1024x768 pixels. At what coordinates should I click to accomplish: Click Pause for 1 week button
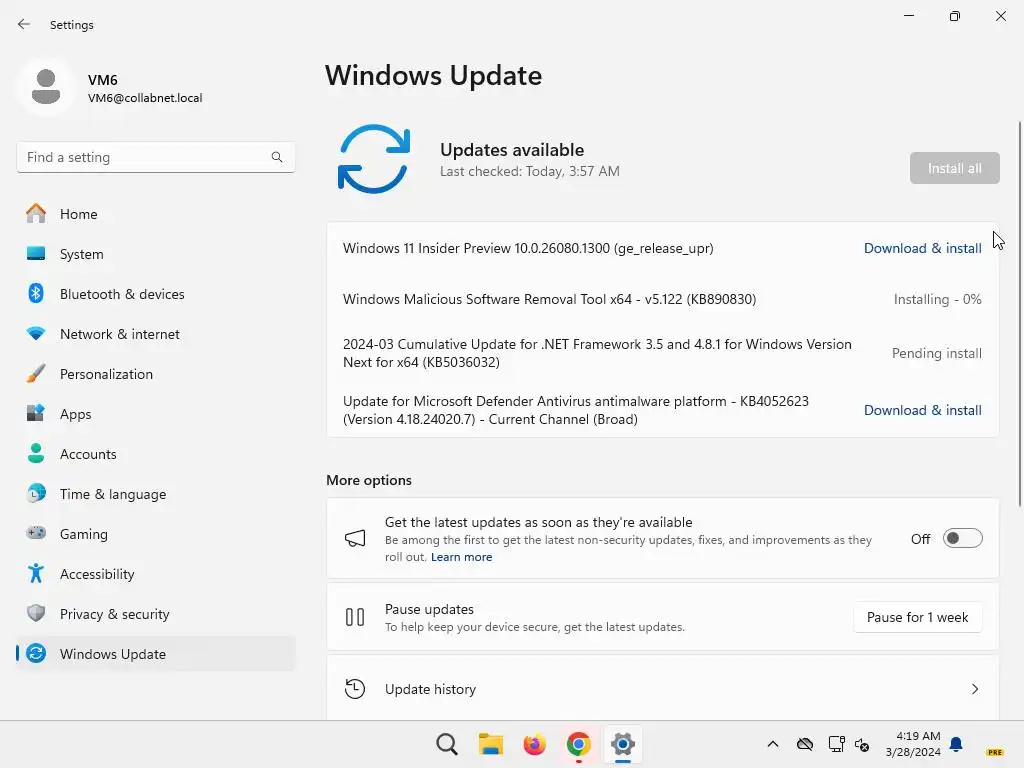[917, 617]
